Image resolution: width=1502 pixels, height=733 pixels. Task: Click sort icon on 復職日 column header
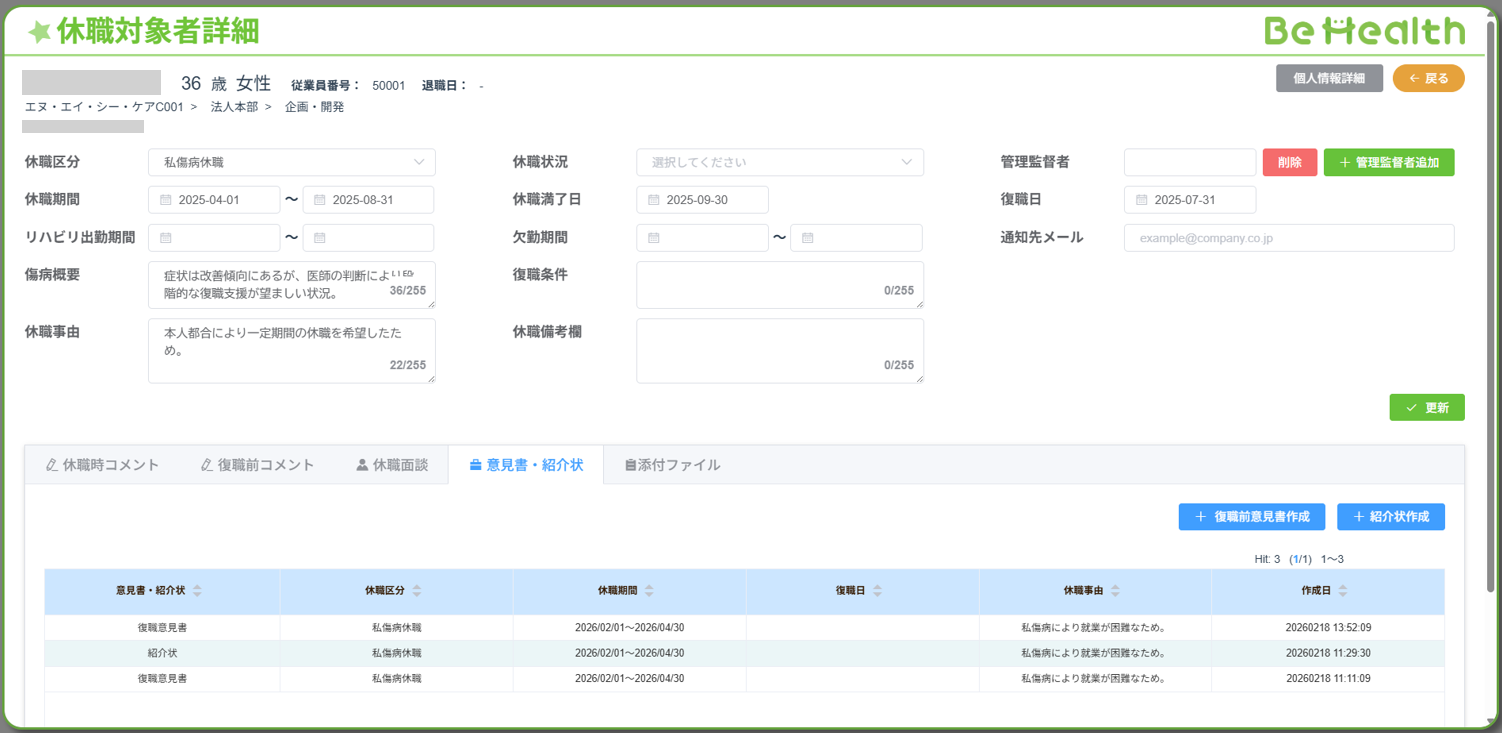point(877,591)
